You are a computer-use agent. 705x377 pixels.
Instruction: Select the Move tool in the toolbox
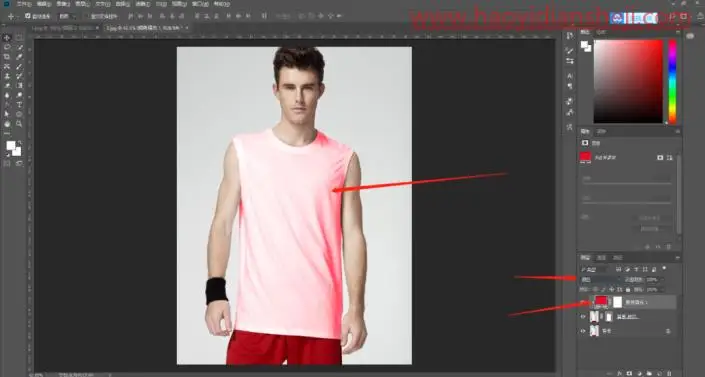(x=7, y=38)
